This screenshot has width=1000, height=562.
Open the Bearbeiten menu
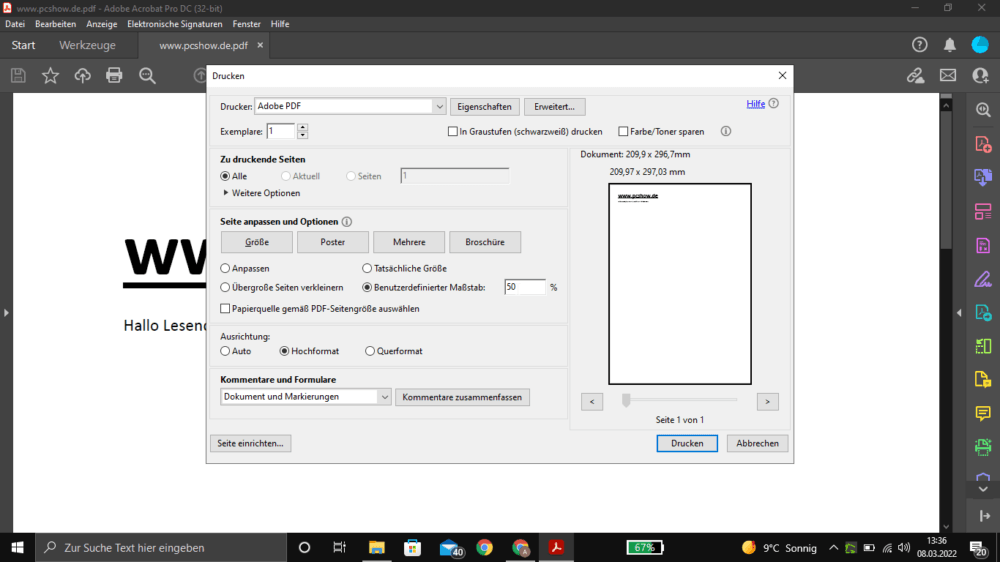tap(55, 24)
